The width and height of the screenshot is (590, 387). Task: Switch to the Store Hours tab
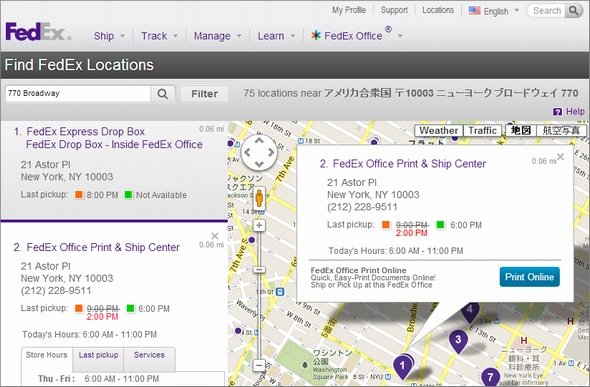[47, 355]
